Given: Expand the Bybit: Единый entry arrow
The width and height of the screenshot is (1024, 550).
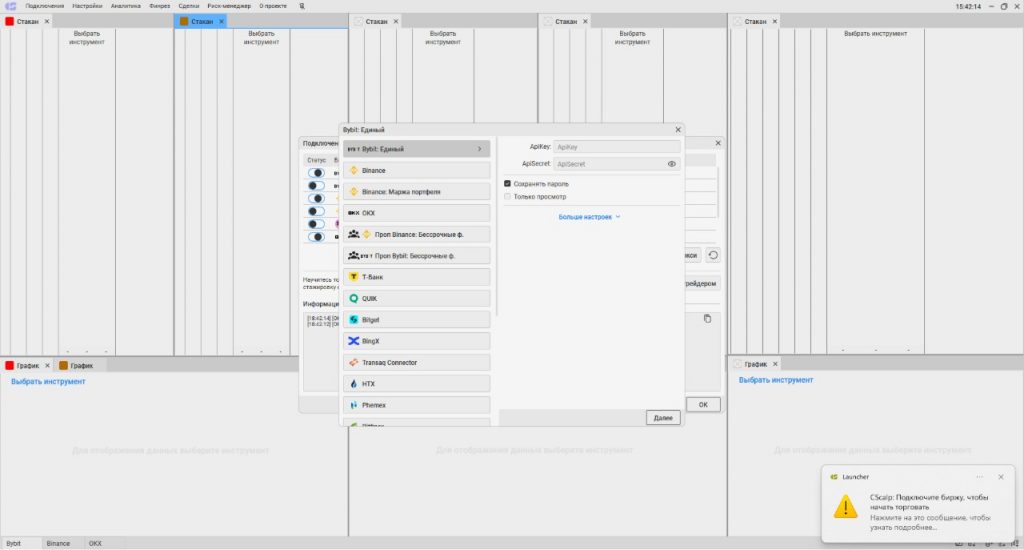Looking at the screenshot, I should click(479, 149).
